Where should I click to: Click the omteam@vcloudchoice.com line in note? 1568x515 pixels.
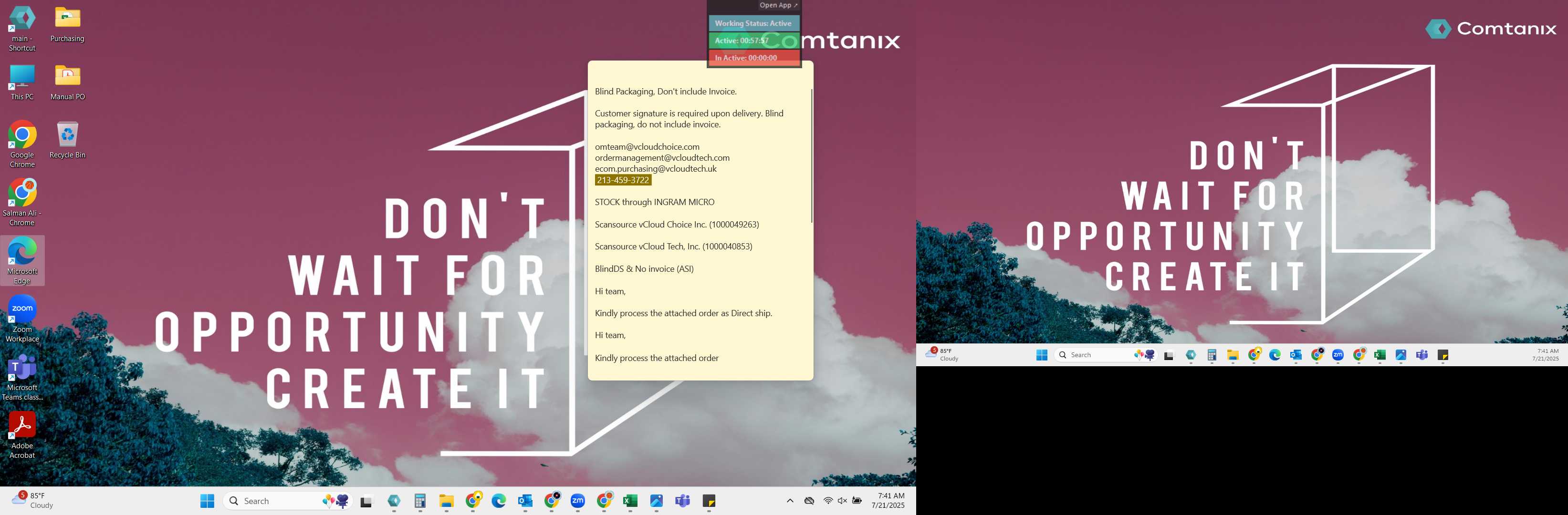647,146
